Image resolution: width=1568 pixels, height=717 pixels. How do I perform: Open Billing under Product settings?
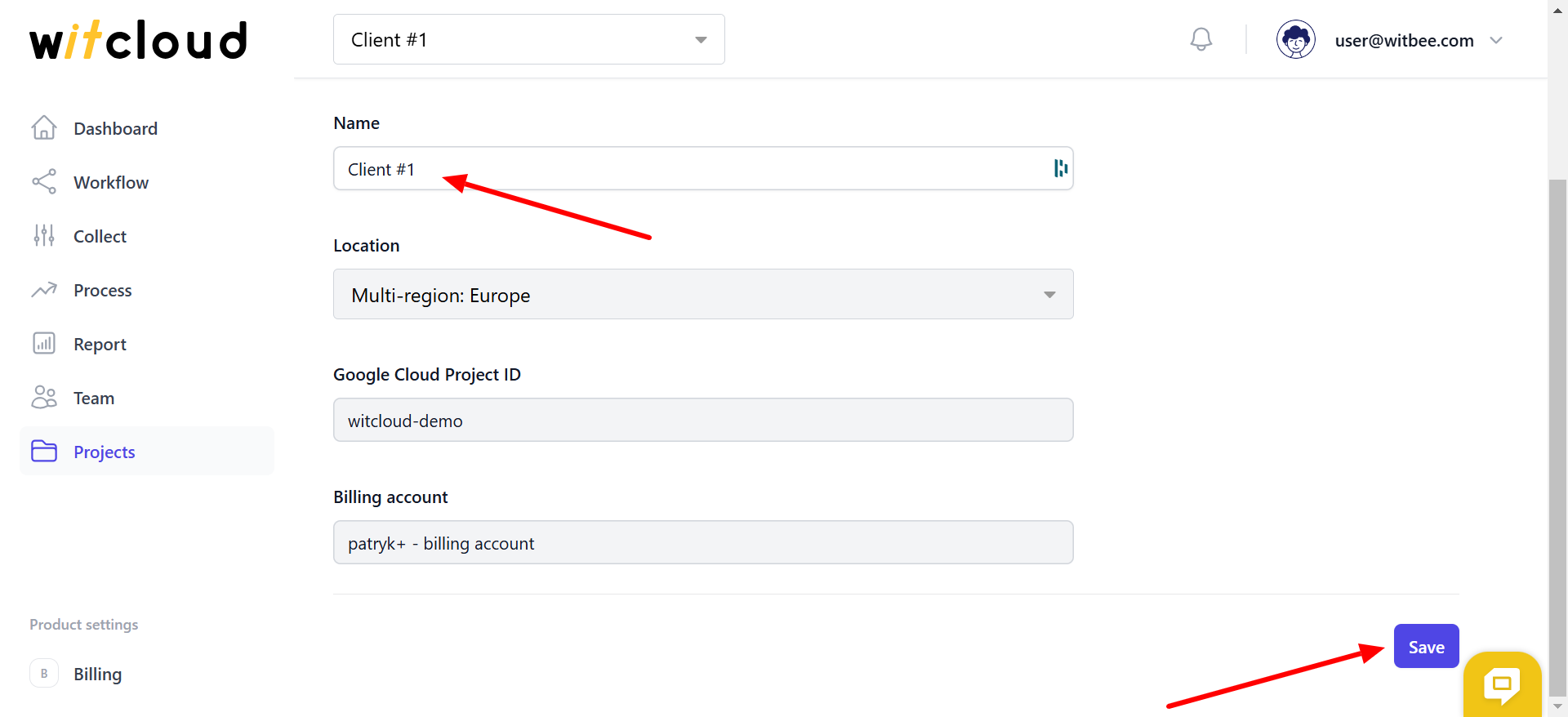(x=97, y=674)
